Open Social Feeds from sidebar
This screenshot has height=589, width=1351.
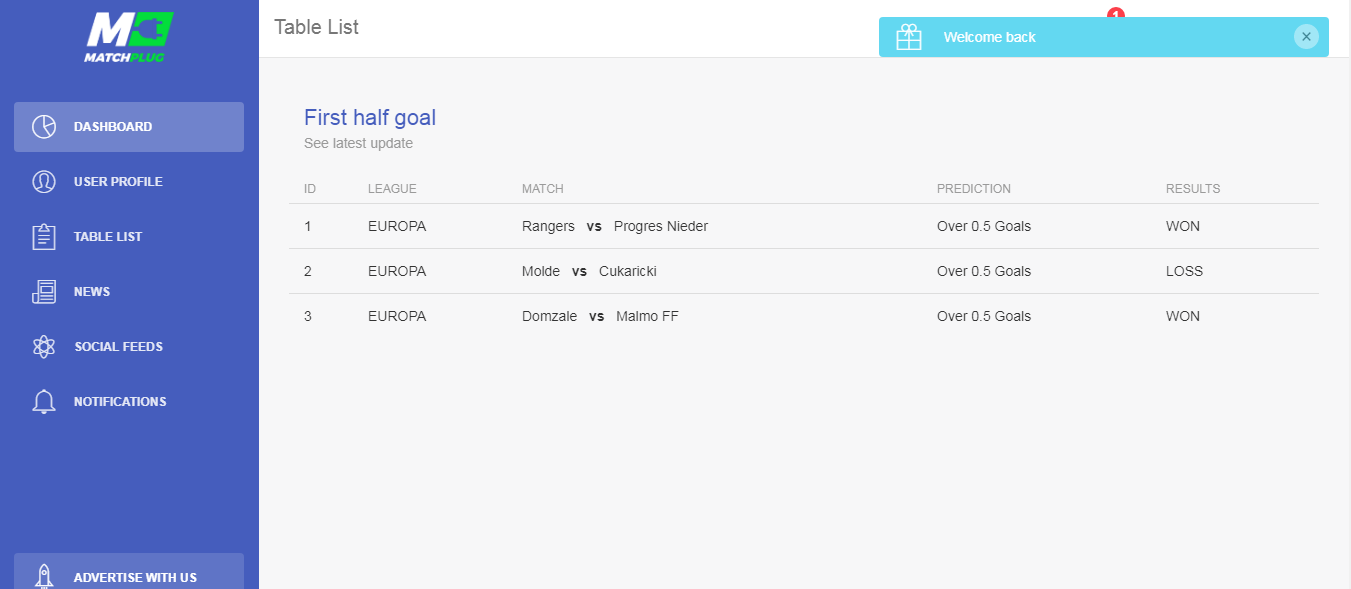[129, 347]
